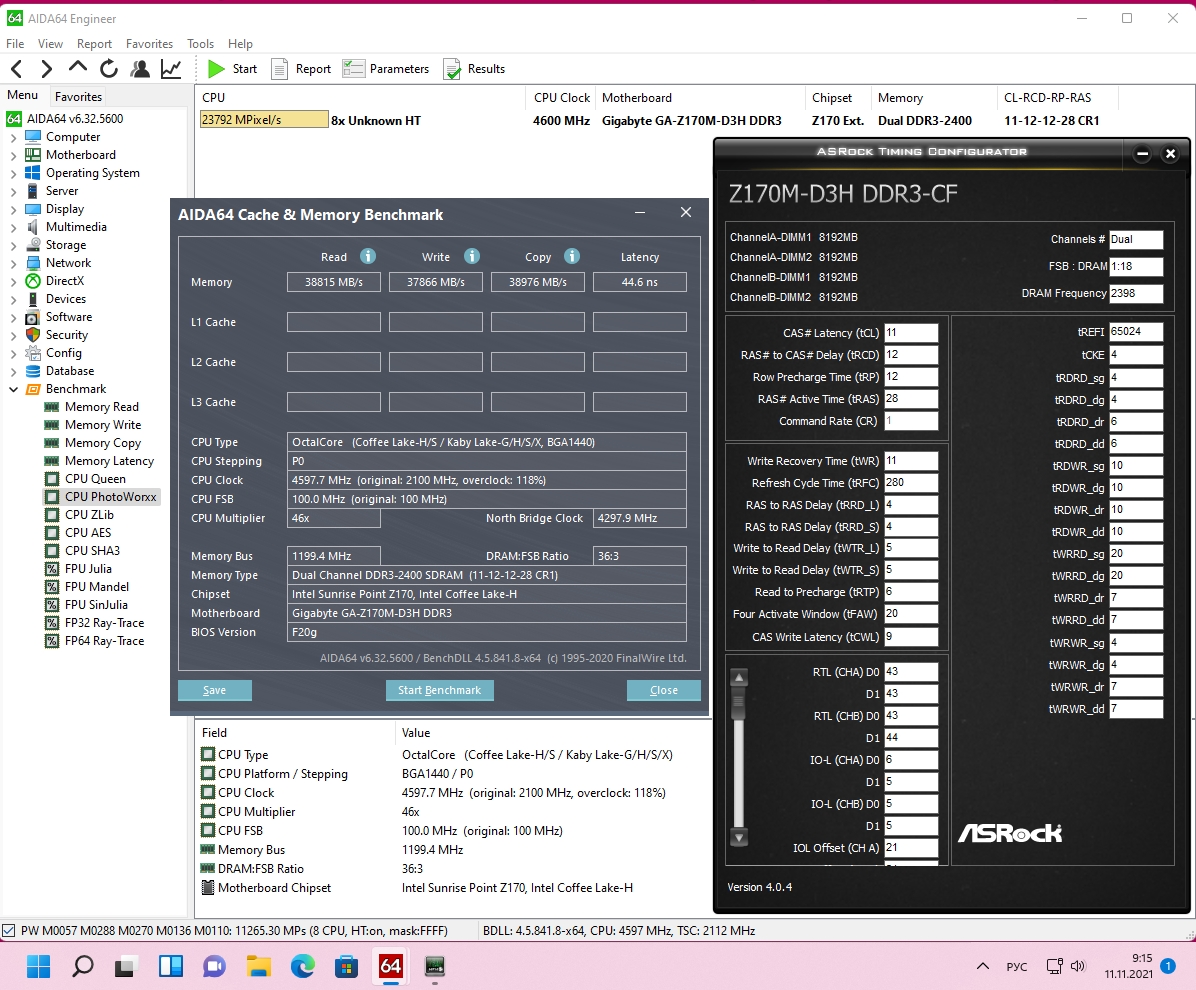Expand the Operating System node
The width and height of the screenshot is (1196, 990).
13,173
